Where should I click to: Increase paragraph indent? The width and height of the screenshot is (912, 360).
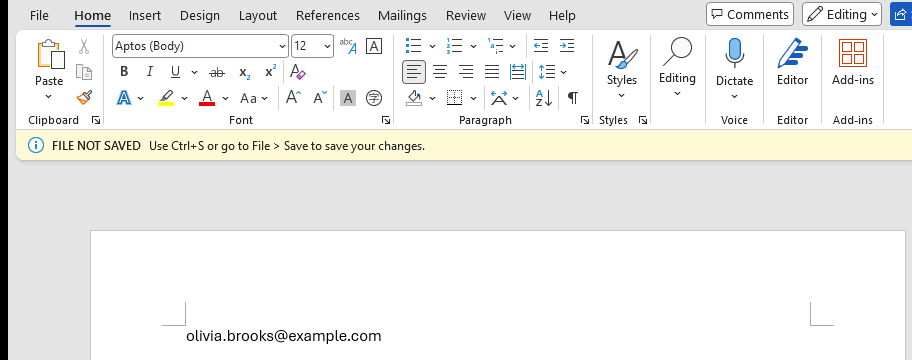567,45
